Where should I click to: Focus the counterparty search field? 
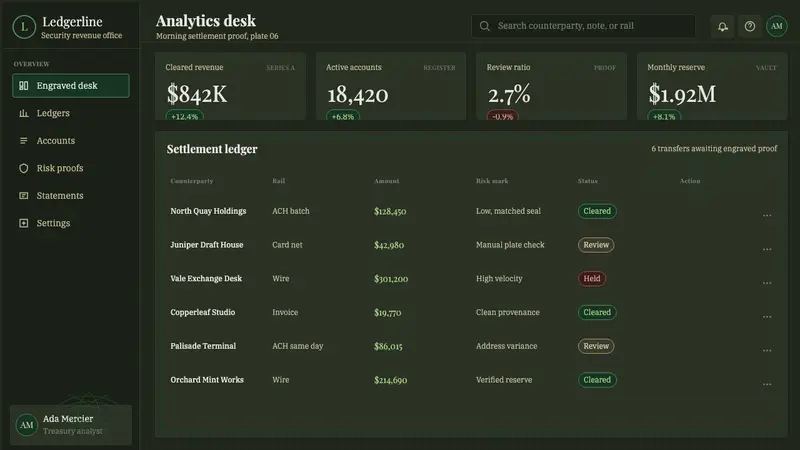click(x=583, y=26)
